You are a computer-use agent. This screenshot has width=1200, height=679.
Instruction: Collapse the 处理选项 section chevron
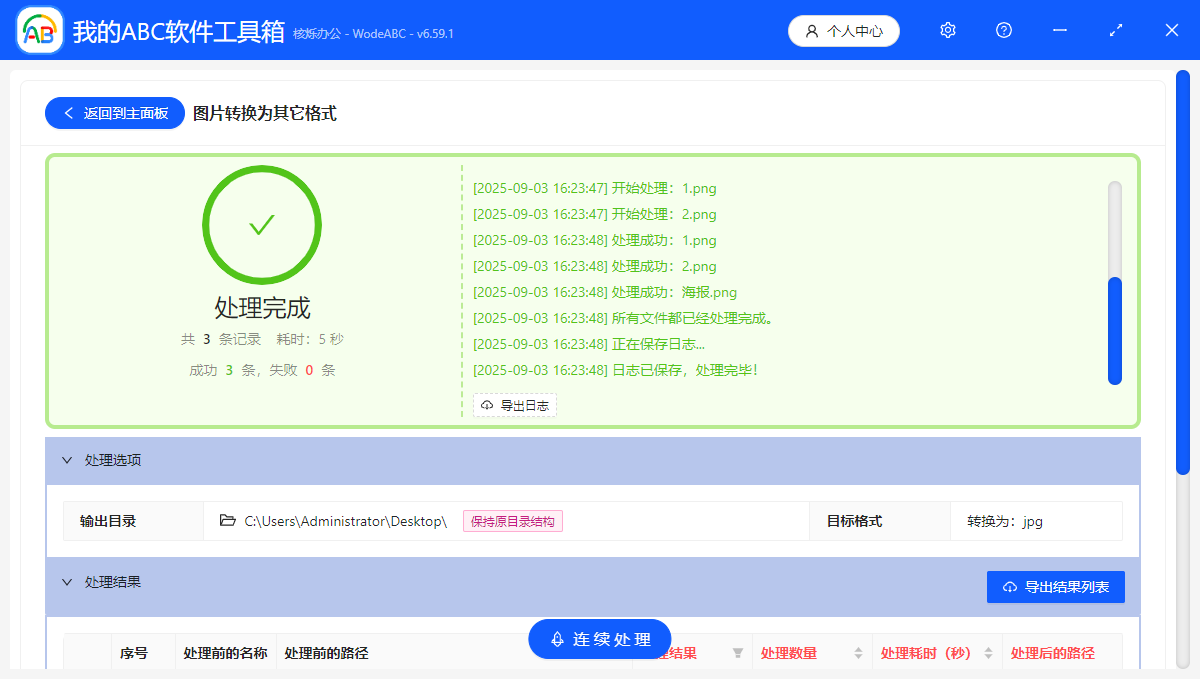coord(67,460)
